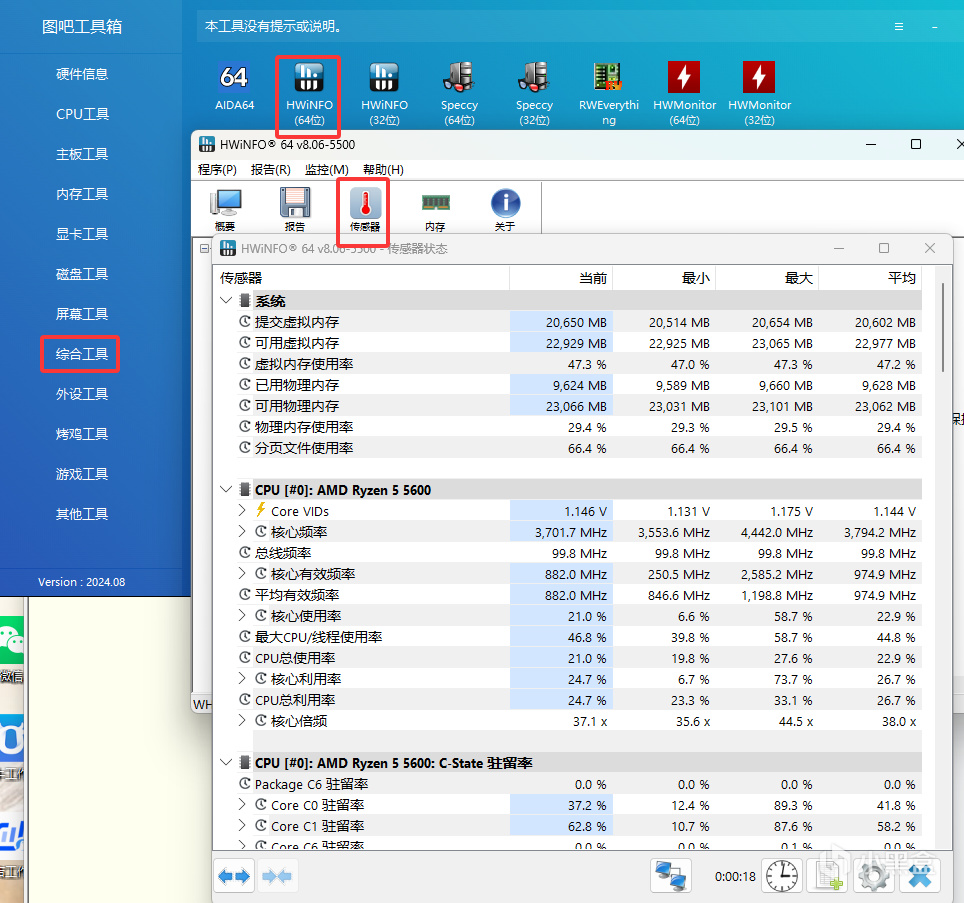Click the 当前 column header

pos(561,278)
